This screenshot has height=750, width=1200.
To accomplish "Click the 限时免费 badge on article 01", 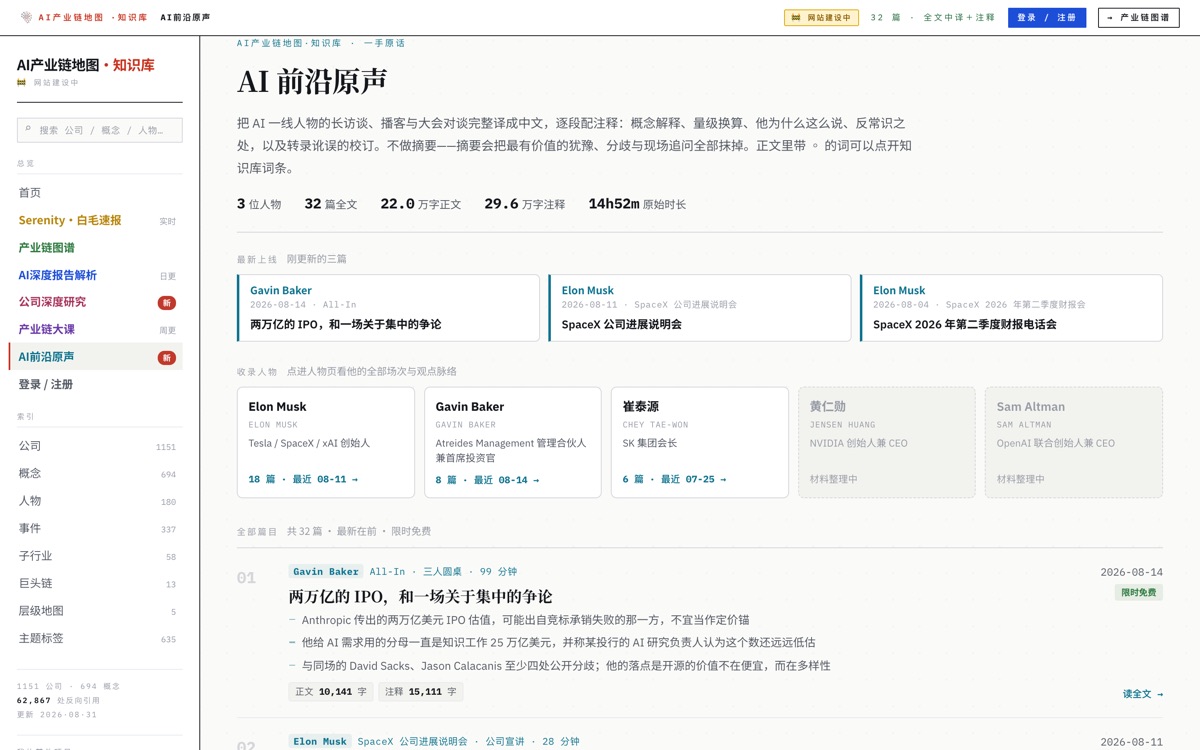I will click(x=1139, y=593).
